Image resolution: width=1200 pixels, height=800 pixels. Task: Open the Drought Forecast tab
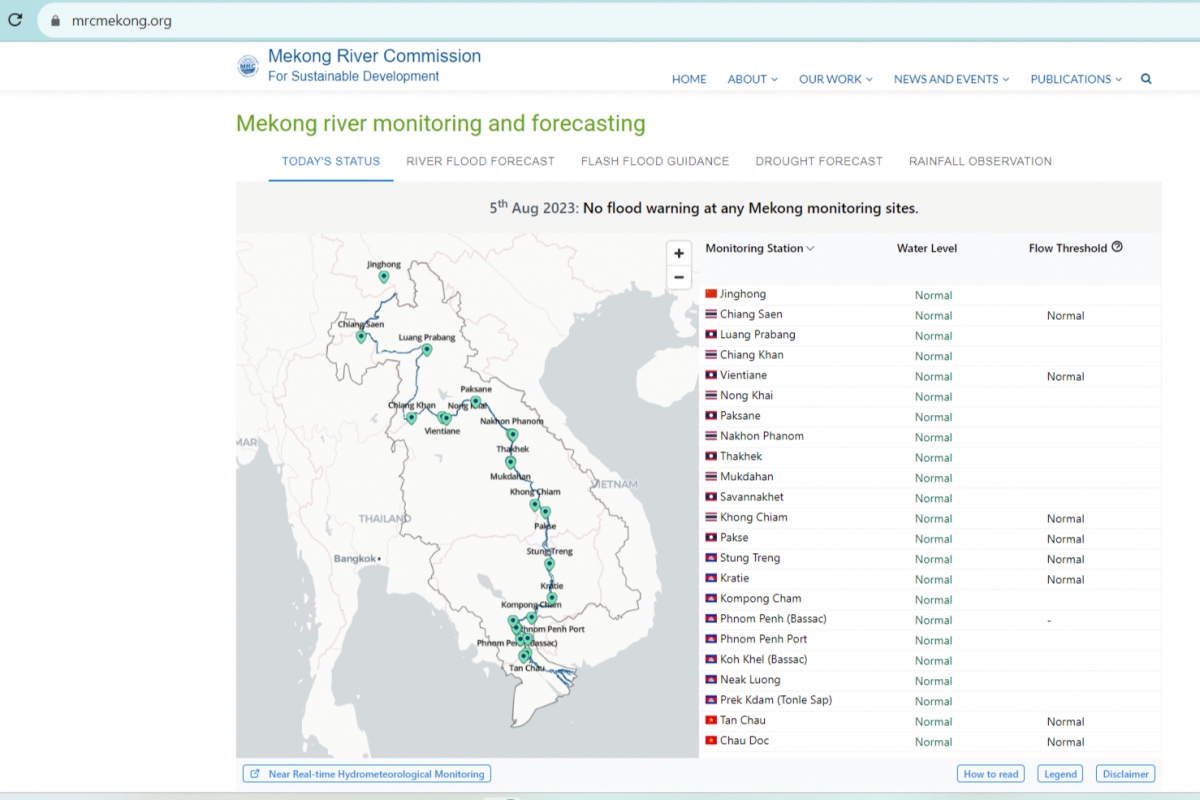818,161
